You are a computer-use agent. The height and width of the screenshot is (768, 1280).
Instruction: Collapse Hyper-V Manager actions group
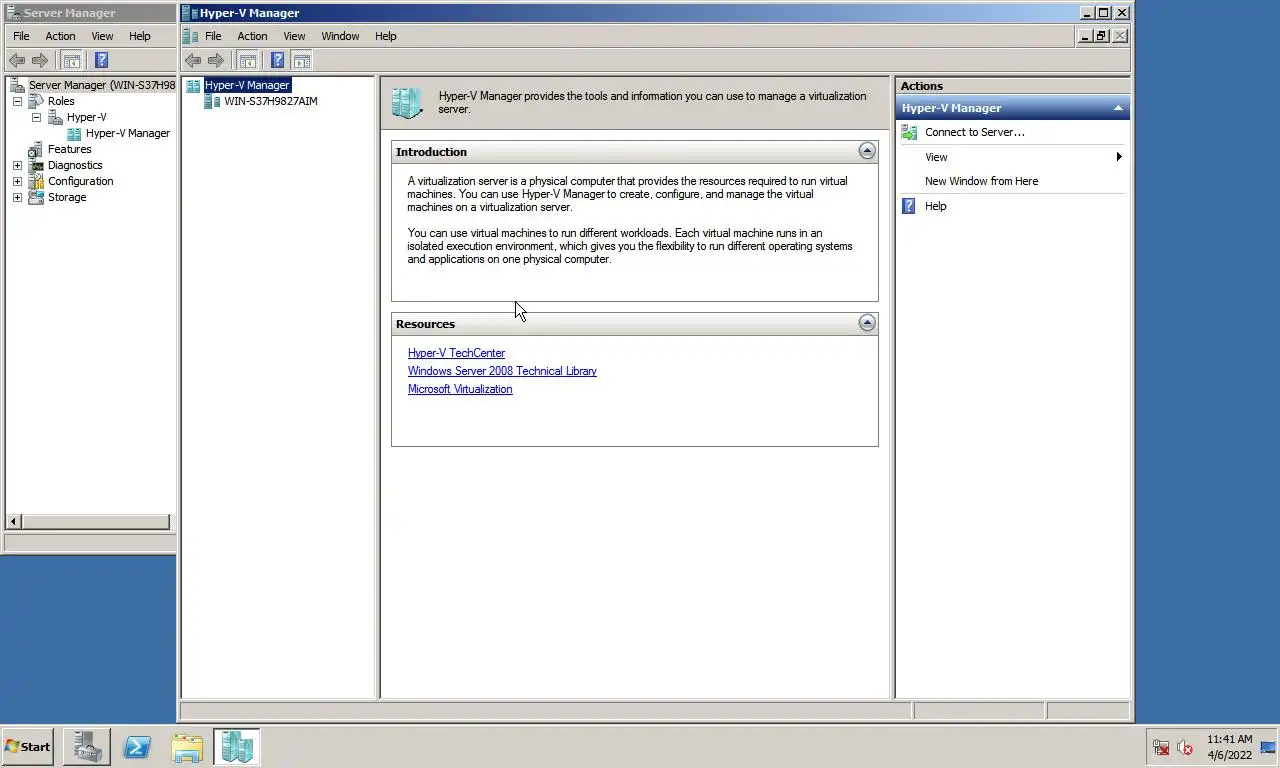(1118, 108)
